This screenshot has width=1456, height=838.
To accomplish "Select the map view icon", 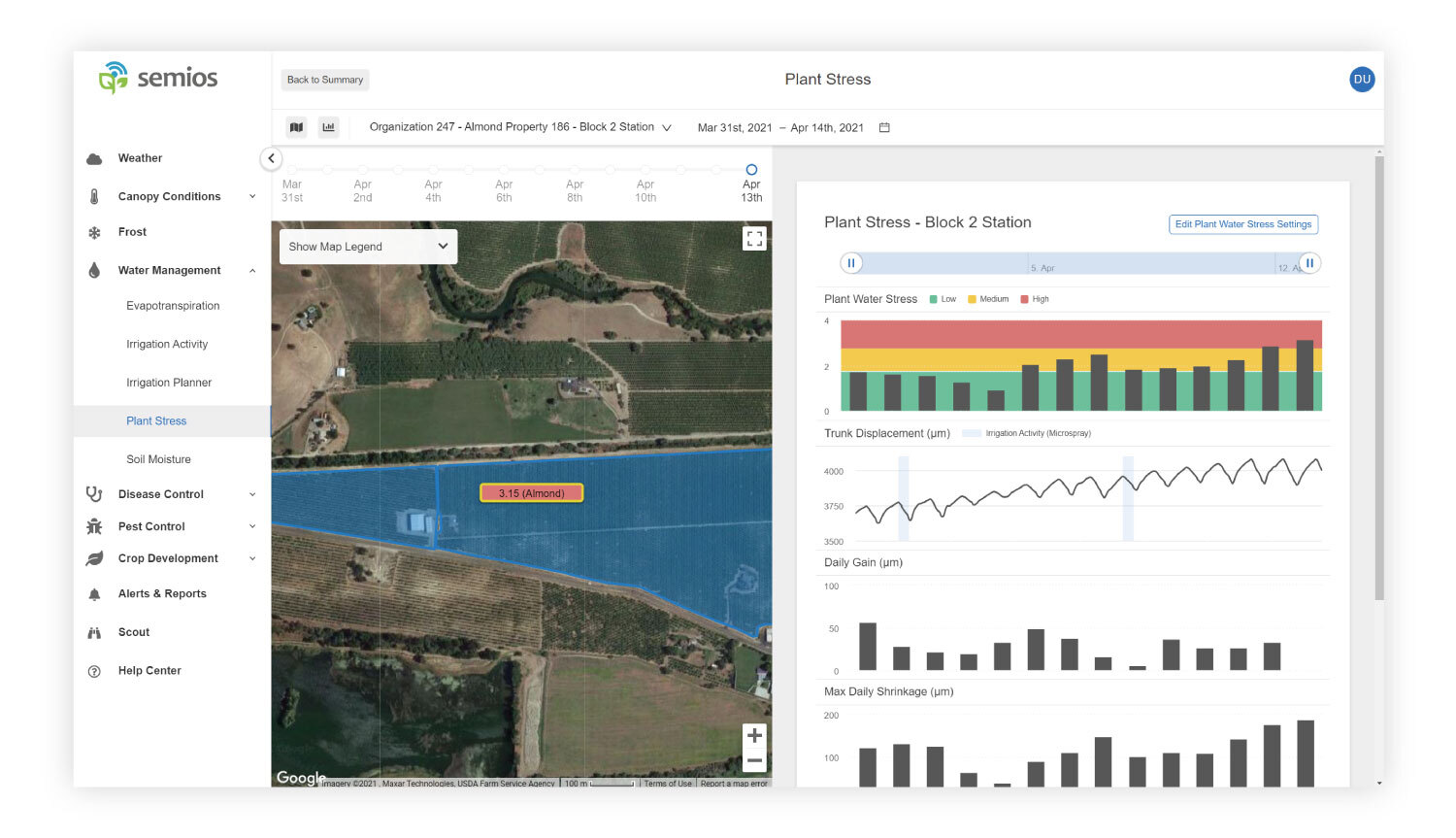I will pyautogui.click(x=296, y=127).
